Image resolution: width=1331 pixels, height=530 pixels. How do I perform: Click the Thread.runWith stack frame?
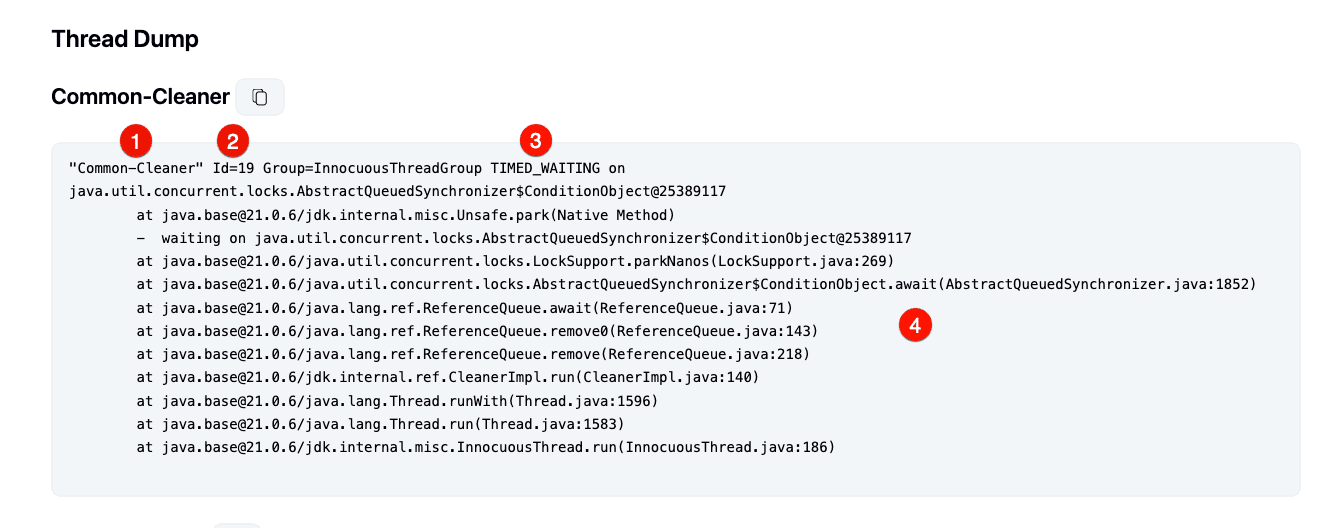[x=397, y=400]
